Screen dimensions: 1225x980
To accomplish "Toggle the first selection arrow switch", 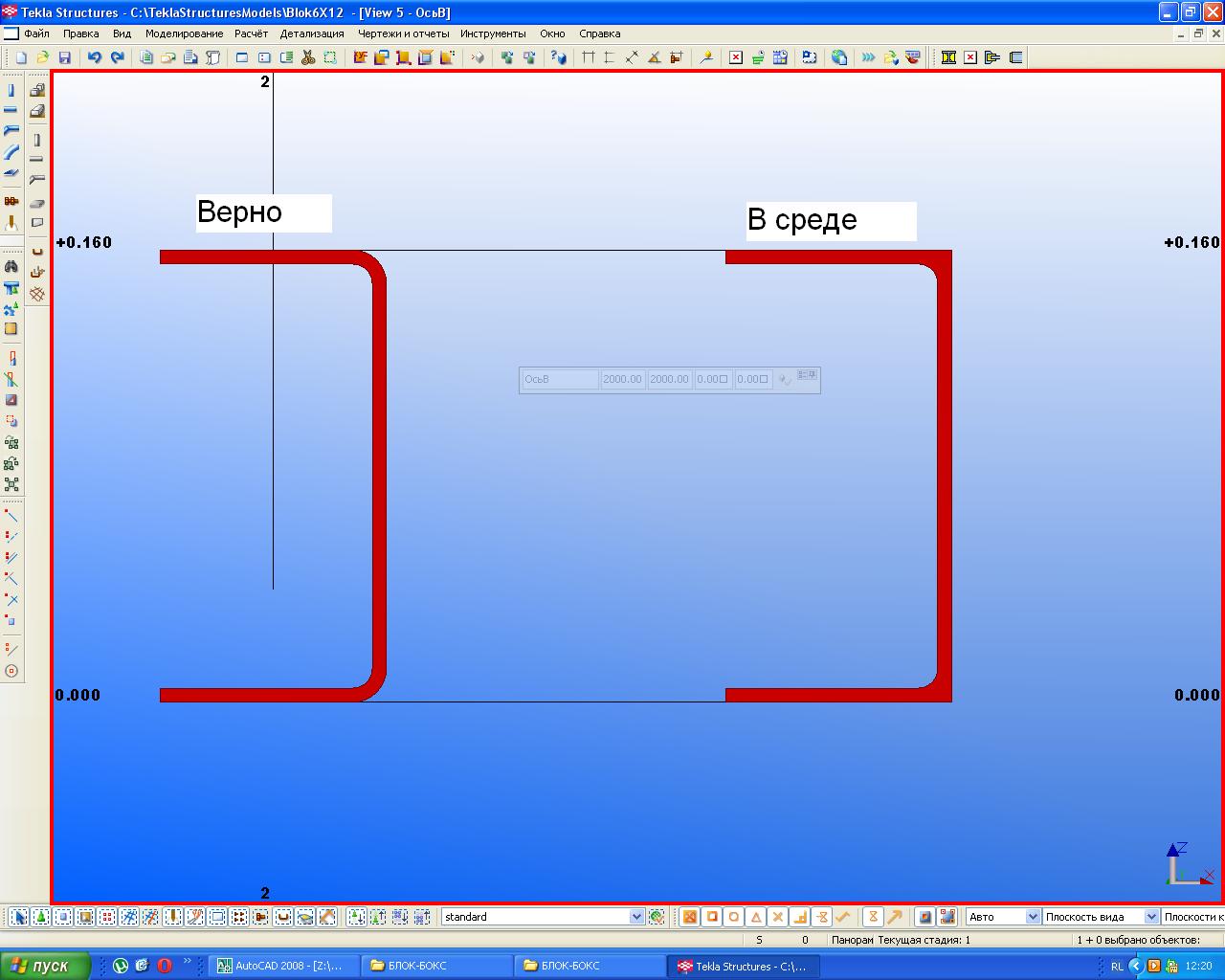I will (x=18, y=917).
